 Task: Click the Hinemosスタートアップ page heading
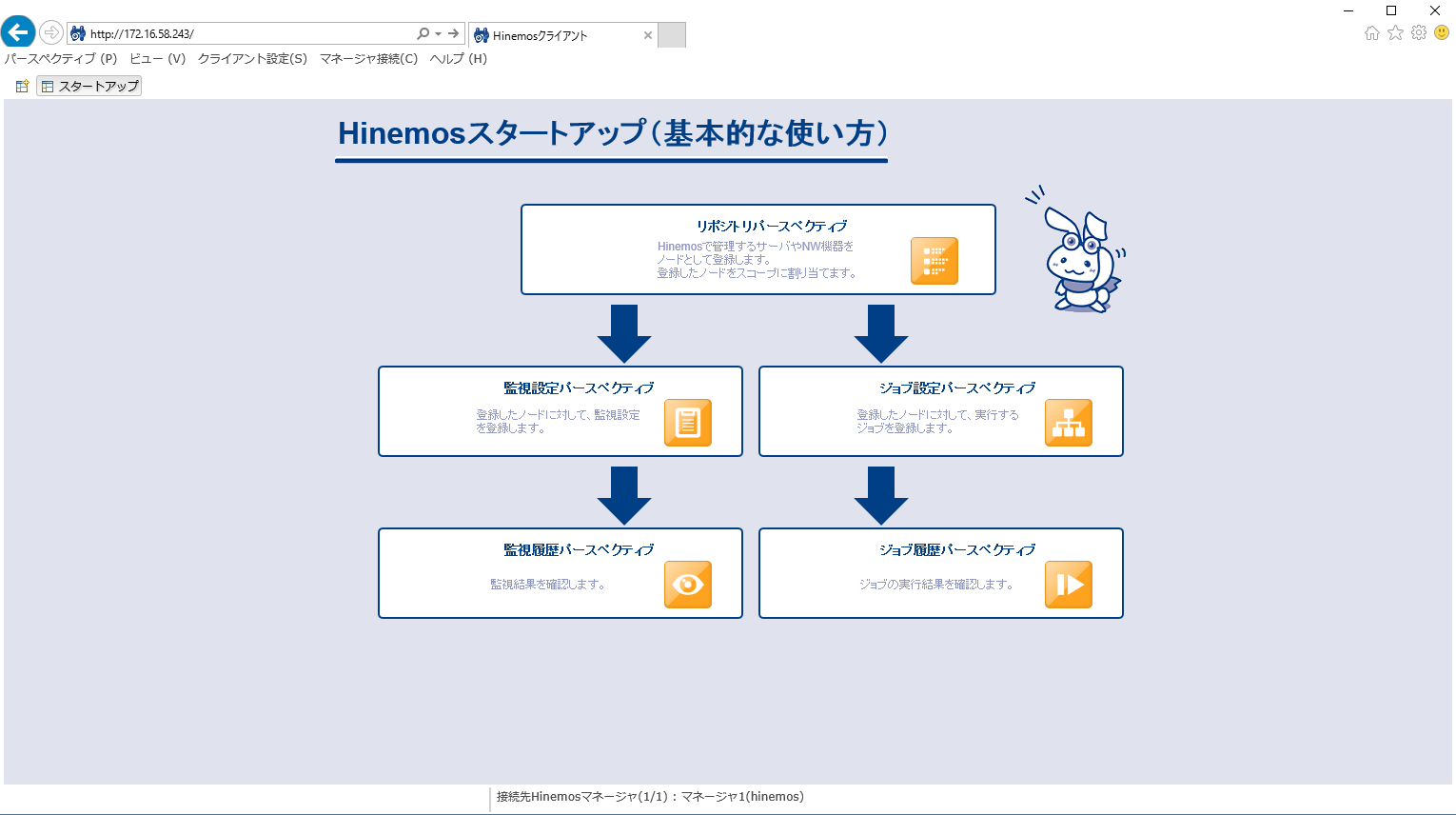[x=613, y=133]
